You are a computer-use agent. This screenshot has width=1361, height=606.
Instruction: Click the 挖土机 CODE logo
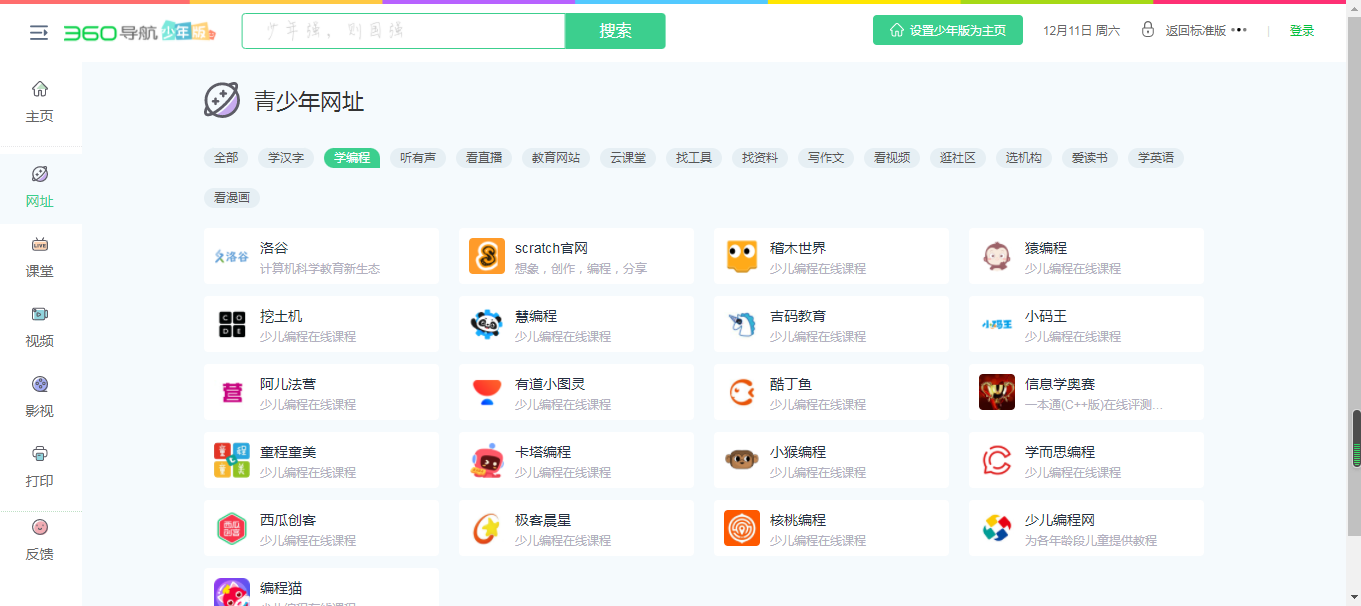click(232, 324)
